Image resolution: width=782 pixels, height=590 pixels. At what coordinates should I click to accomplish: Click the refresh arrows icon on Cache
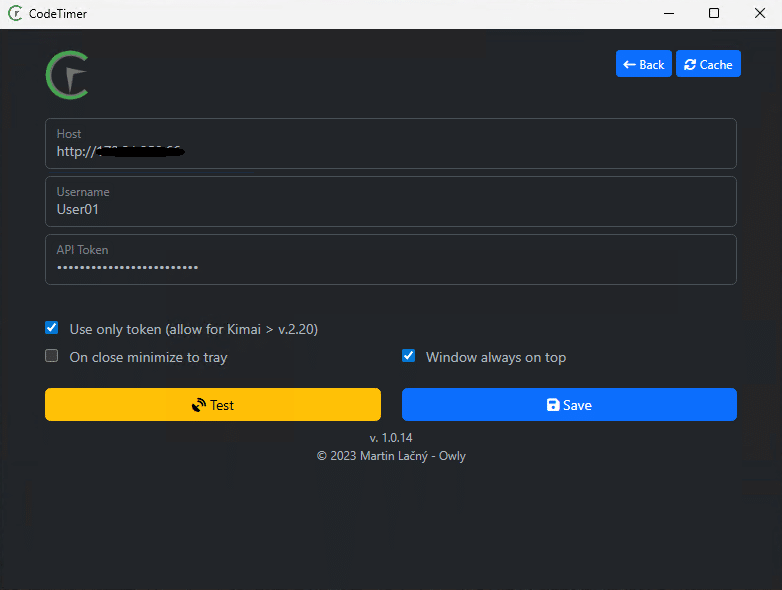point(689,65)
